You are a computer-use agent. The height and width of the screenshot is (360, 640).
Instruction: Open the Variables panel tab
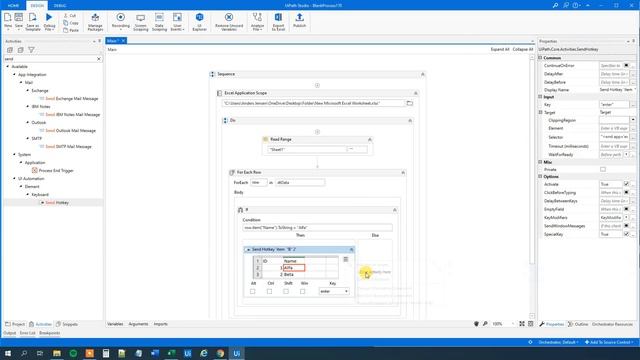[x=115, y=324]
